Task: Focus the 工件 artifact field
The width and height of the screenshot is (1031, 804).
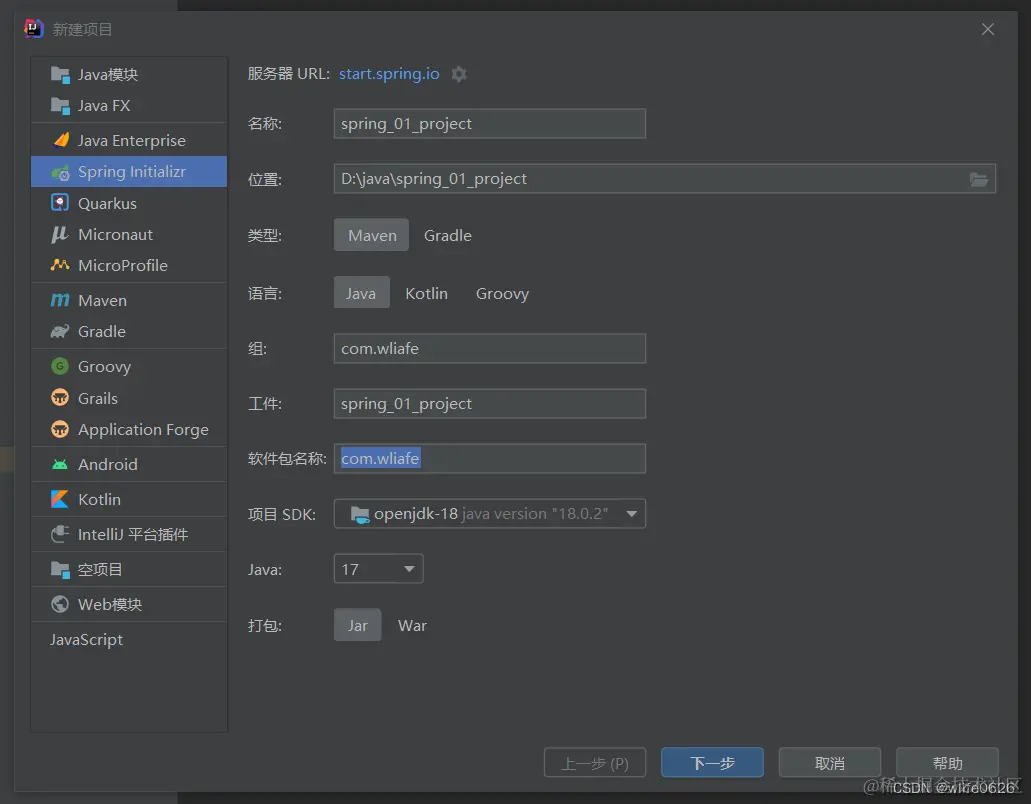Action: click(490, 404)
